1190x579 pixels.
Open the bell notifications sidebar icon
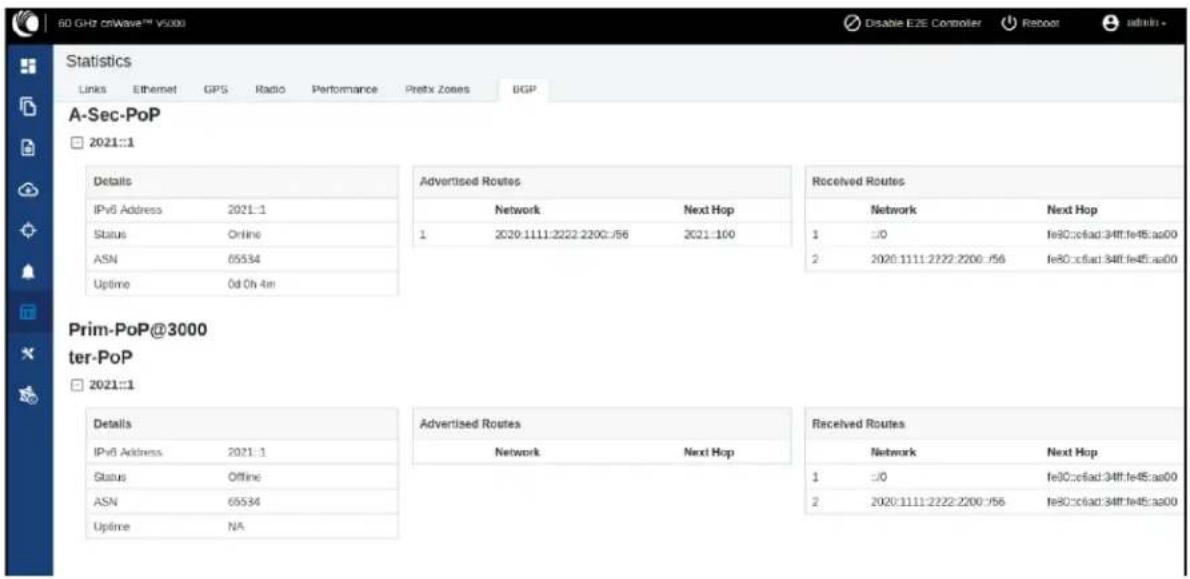coord(26,271)
